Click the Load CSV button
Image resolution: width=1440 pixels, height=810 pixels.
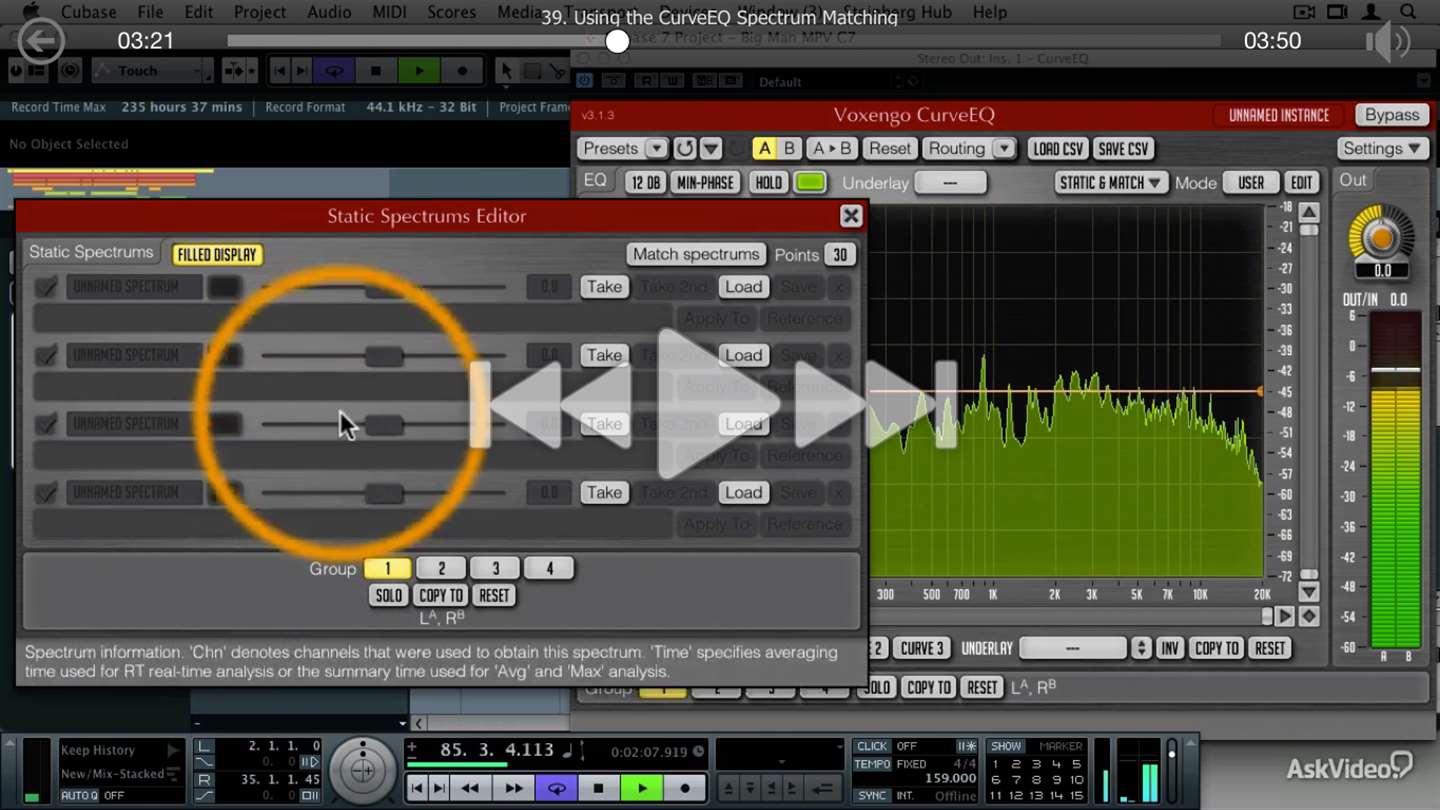pyautogui.click(x=1058, y=149)
